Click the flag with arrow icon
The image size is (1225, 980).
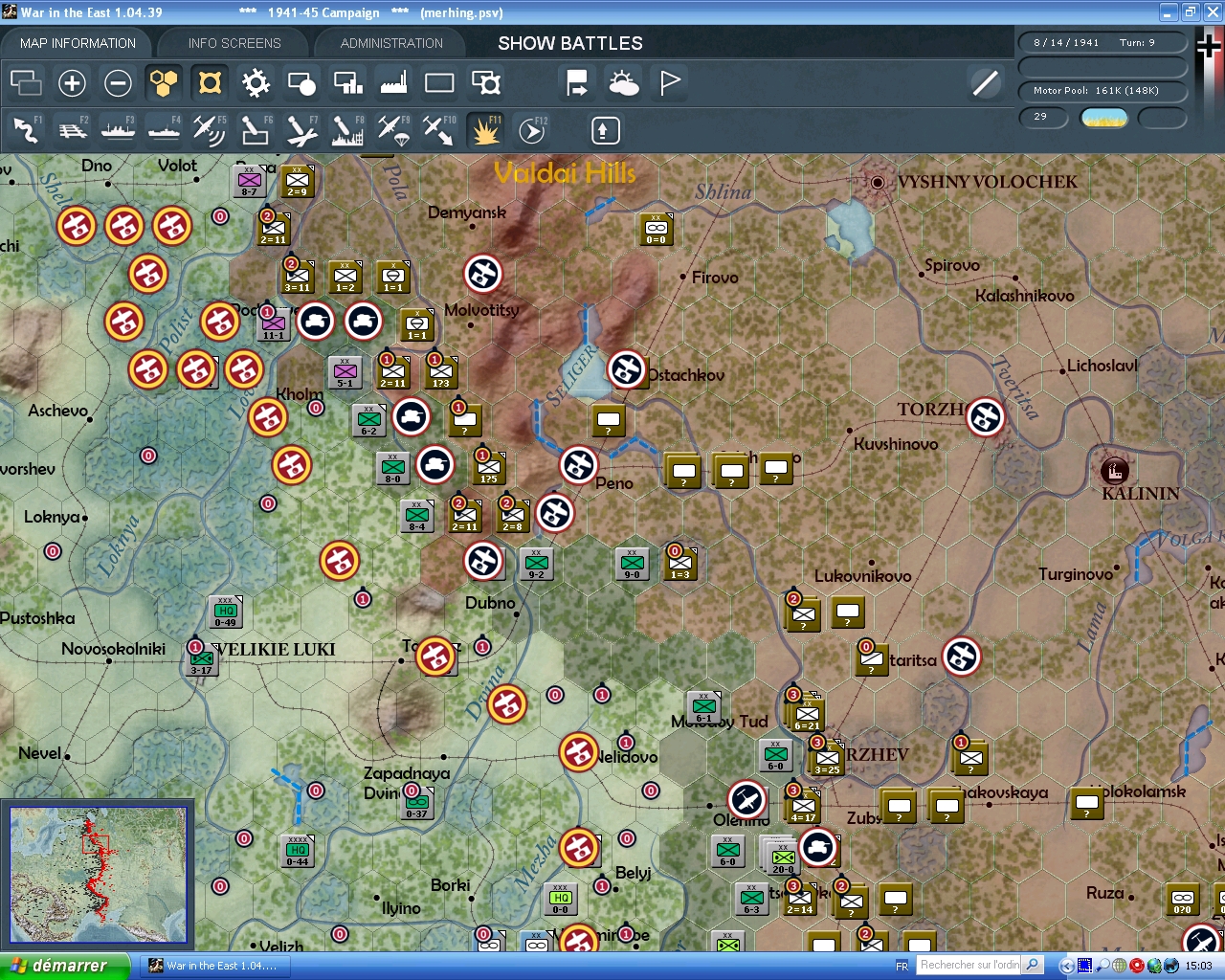click(577, 83)
